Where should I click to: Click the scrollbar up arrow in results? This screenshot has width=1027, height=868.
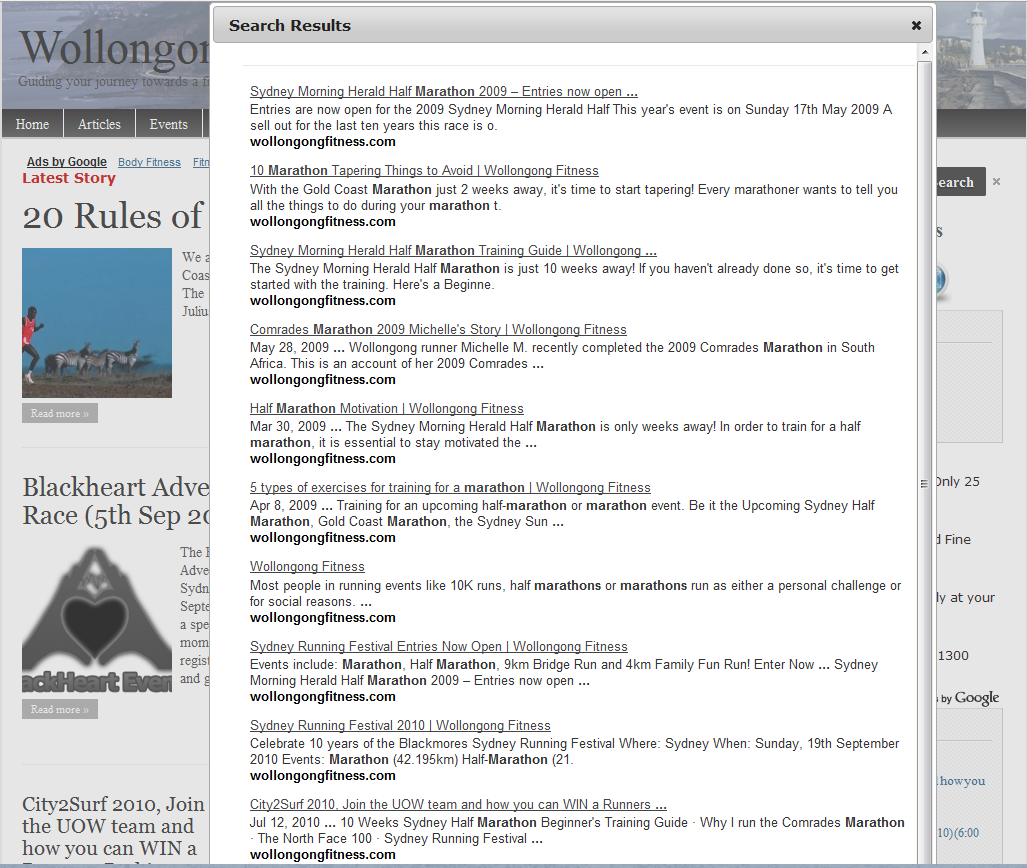coord(924,52)
